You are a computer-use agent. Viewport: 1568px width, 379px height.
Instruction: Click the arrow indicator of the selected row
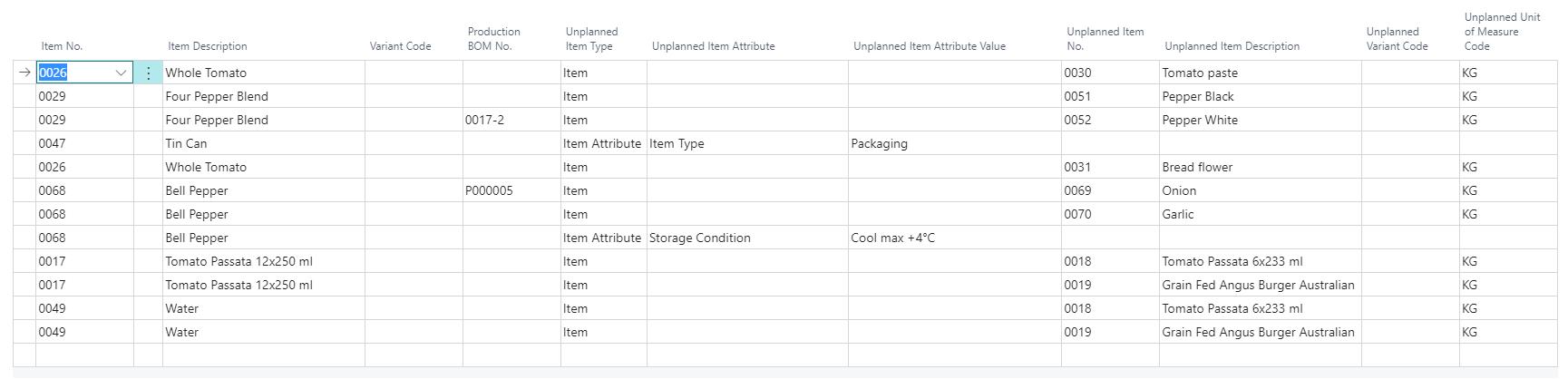(24, 73)
